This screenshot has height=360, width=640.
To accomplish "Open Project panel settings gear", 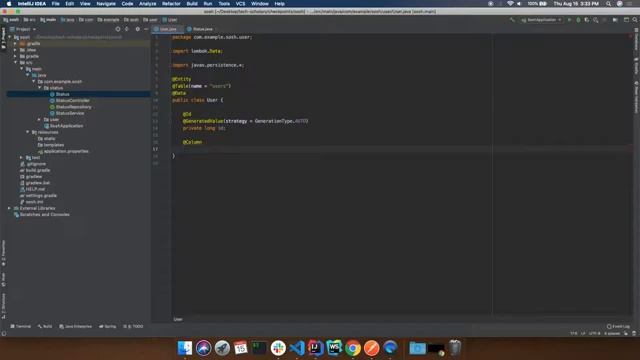I will click(x=138, y=29).
